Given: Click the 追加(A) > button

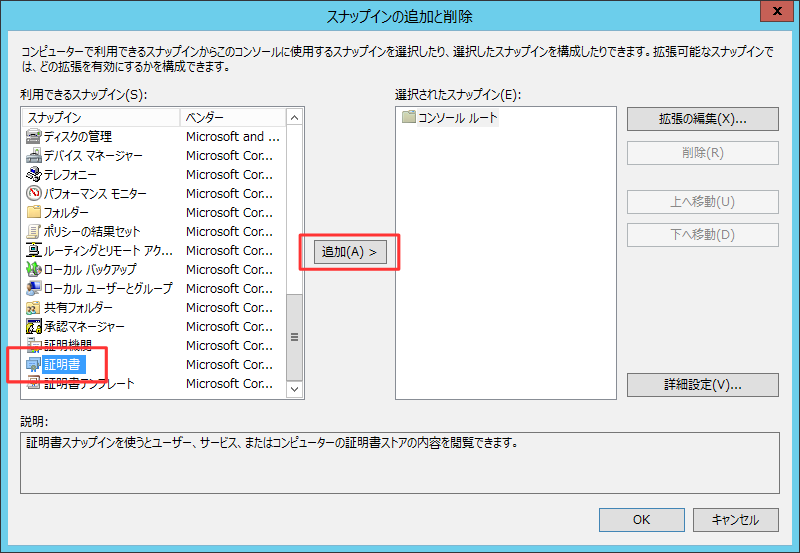Looking at the screenshot, I should 349,252.
